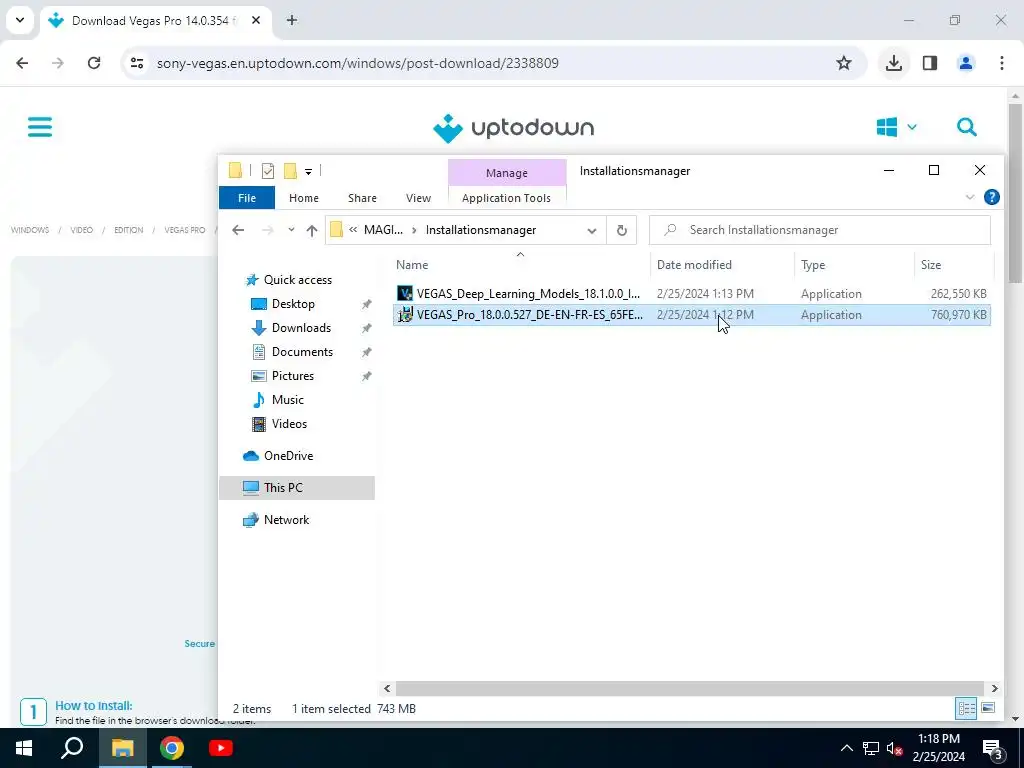
Task: Open the View ribbon tab
Action: coord(418,198)
